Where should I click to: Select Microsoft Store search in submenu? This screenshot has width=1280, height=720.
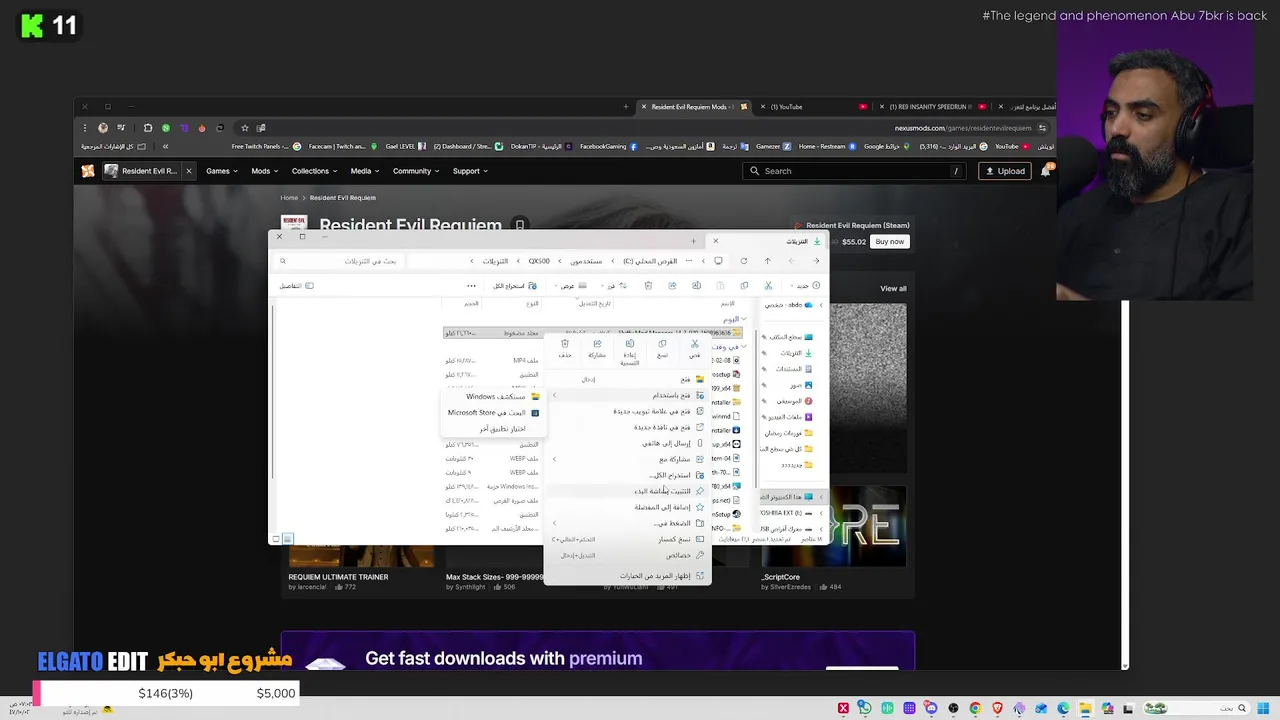[x=492, y=413]
